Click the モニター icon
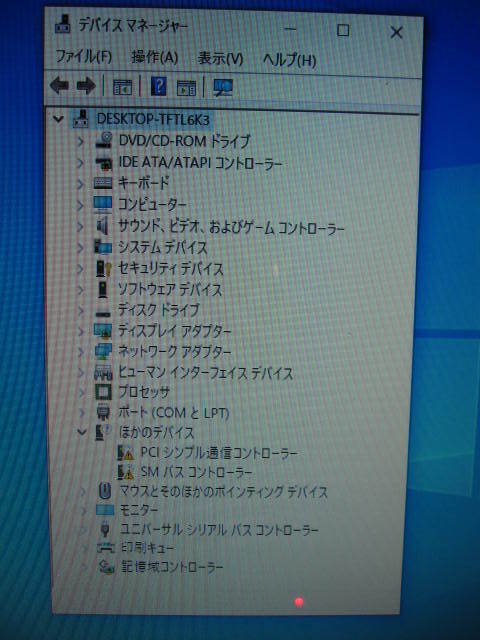The height and width of the screenshot is (640, 480). (x=105, y=510)
